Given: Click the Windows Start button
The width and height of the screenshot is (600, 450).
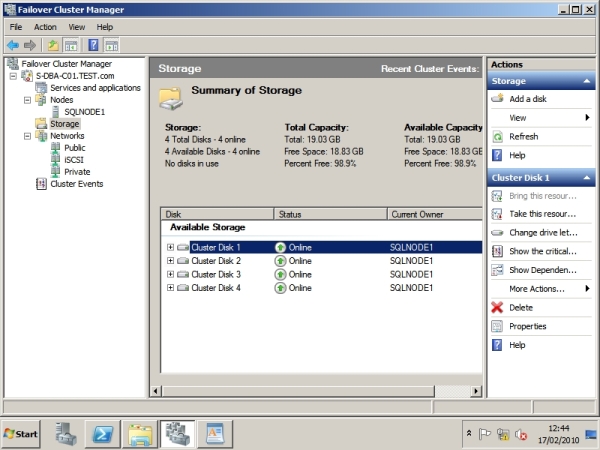Looking at the screenshot, I should click(22, 433).
